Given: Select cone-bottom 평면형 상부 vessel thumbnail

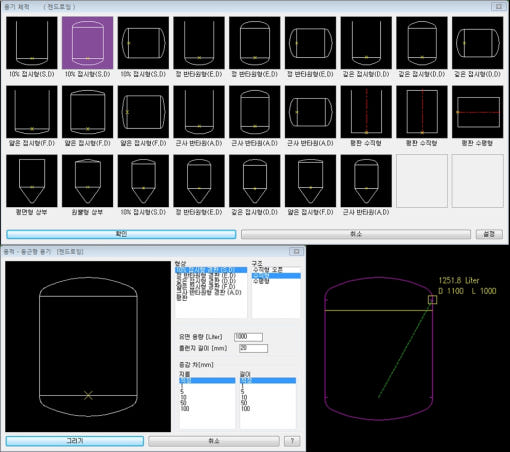Looking at the screenshot, I should [32, 181].
